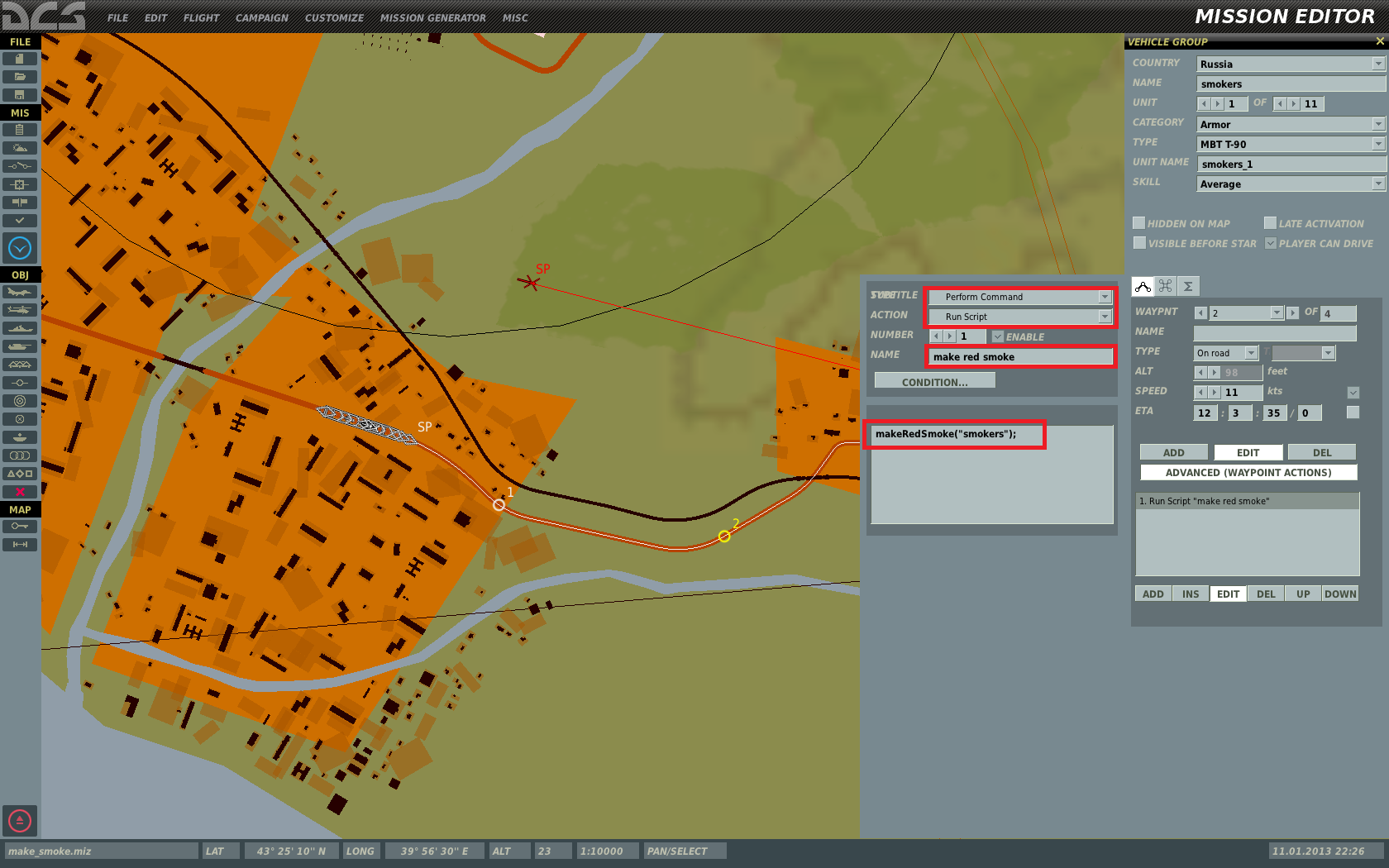This screenshot has height=868, width=1389.
Task: Select the ship group tool
Action: 20,328
